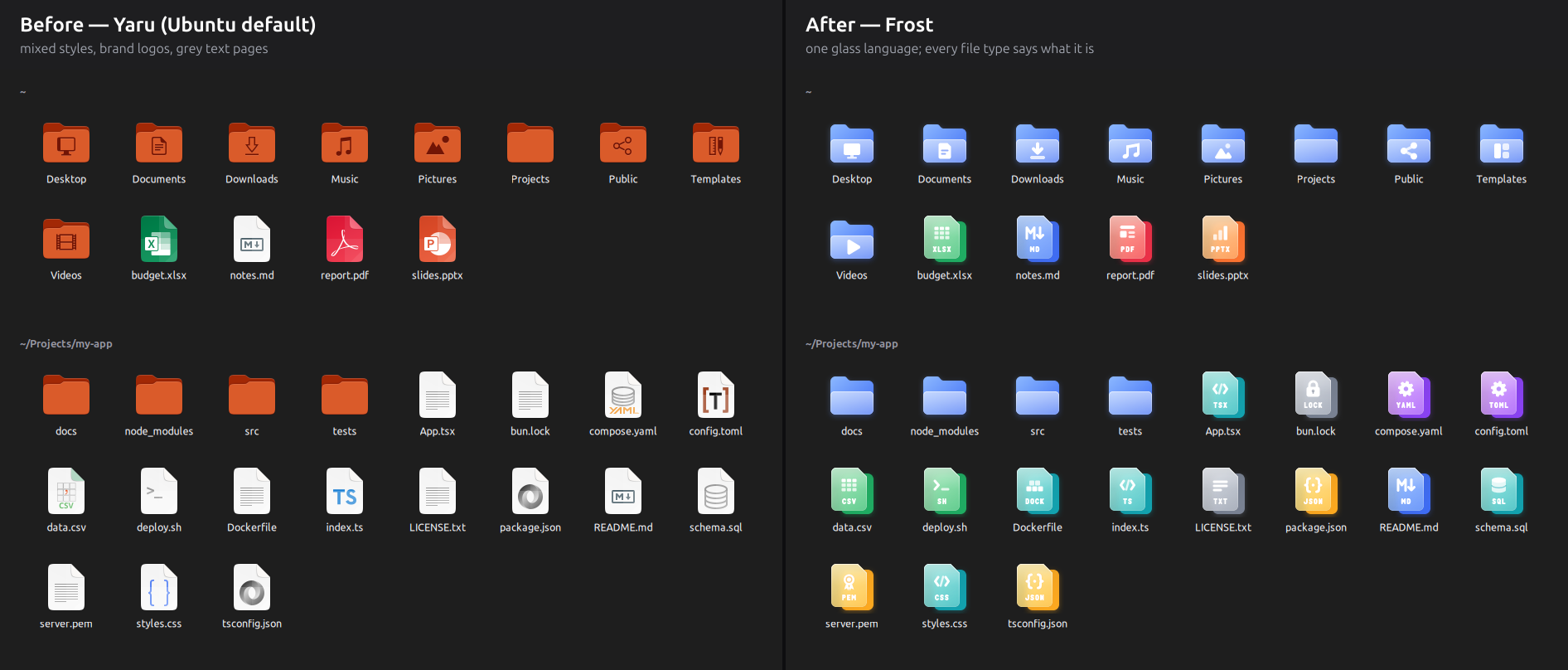Click the grey bun.lock LOCK icon in Frost
This screenshot has width=1568, height=670.
pyautogui.click(x=1316, y=395)
